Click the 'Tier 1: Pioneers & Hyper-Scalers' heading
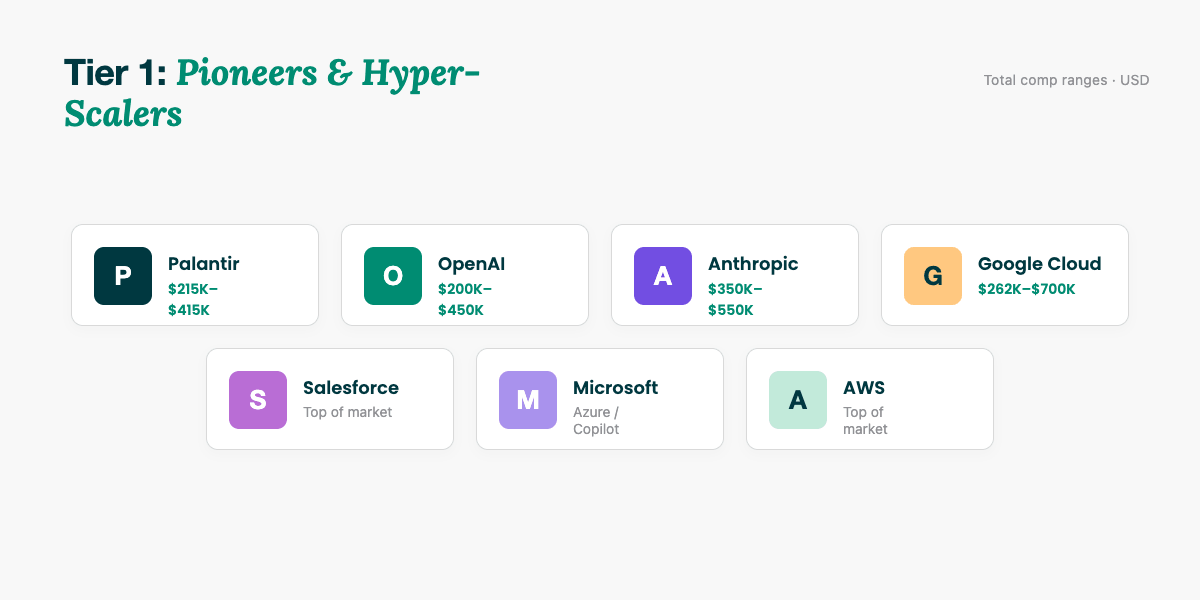This screenshot has height=600, width=1200. coord(272,93)
